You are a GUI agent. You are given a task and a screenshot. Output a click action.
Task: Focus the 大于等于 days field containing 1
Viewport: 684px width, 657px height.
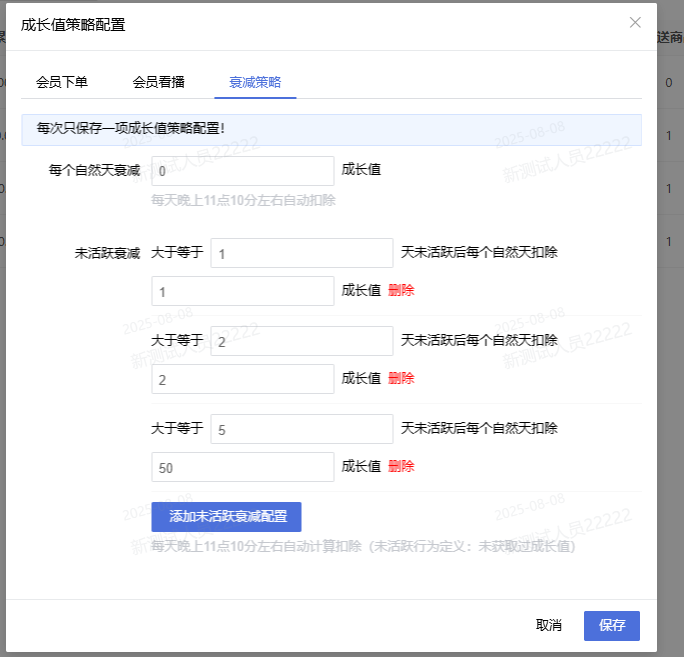(302, 253)
